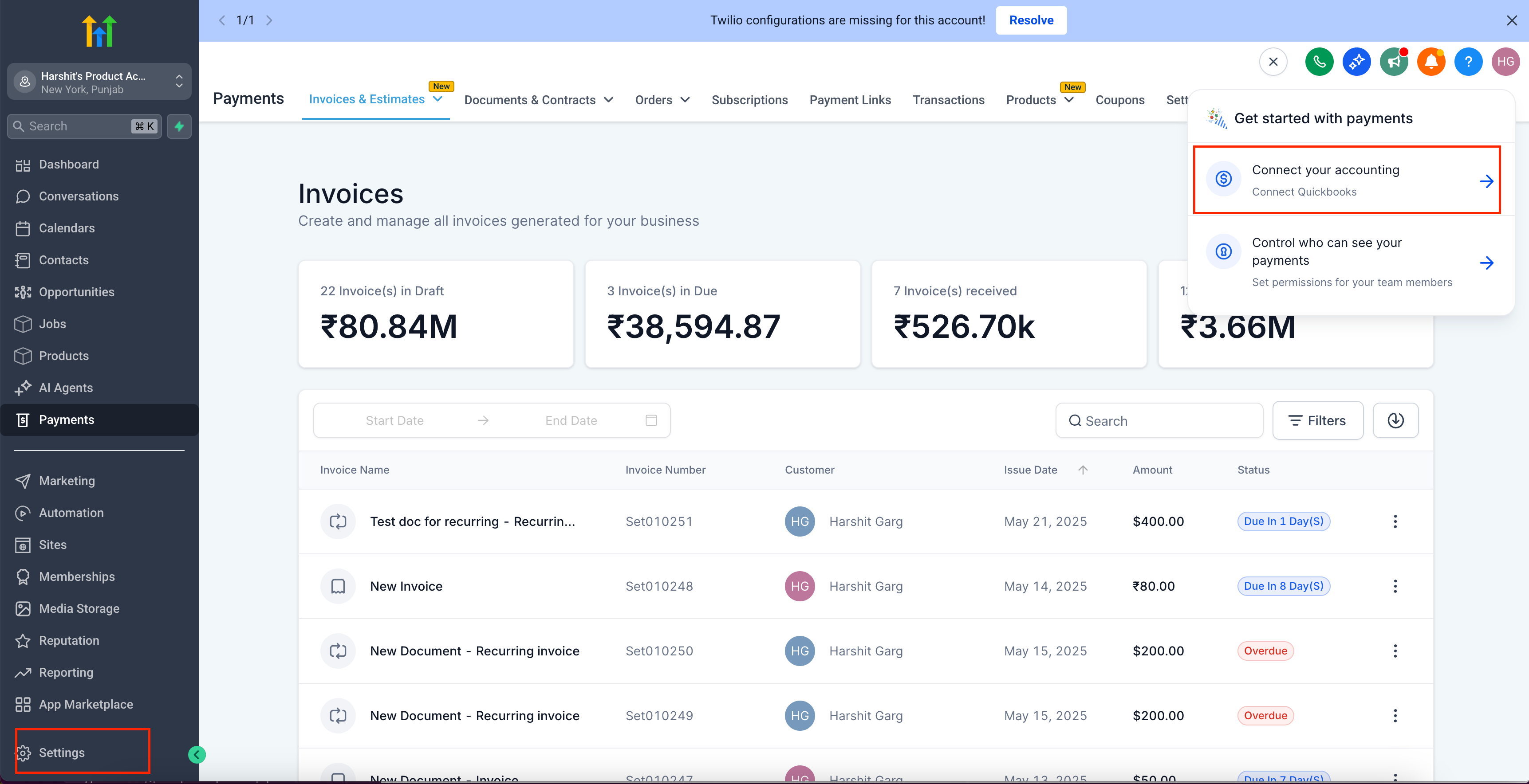Click the invoice Search input field

click(1159, 420)
